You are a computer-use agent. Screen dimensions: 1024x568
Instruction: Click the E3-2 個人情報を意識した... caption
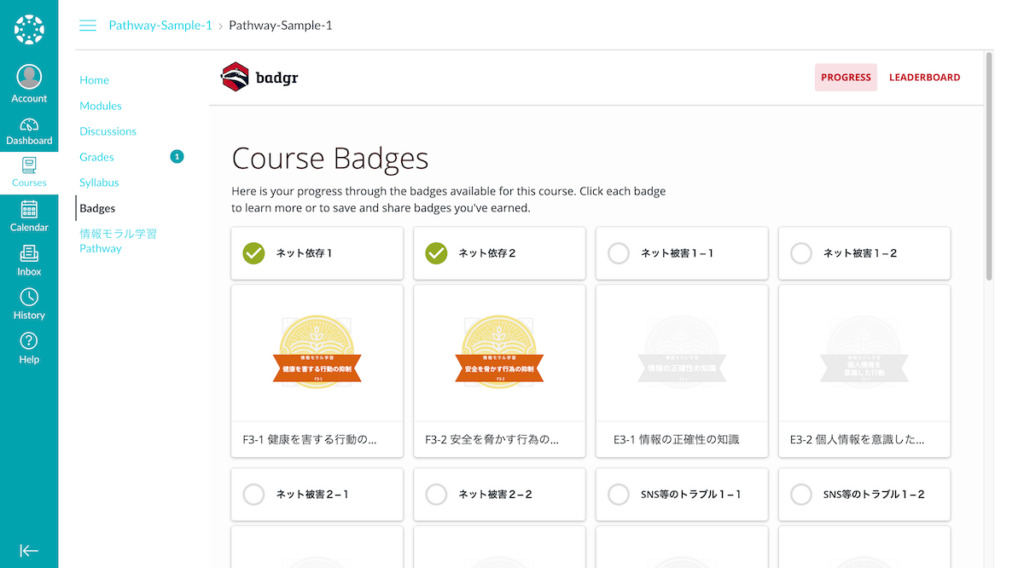click(857, 439)
